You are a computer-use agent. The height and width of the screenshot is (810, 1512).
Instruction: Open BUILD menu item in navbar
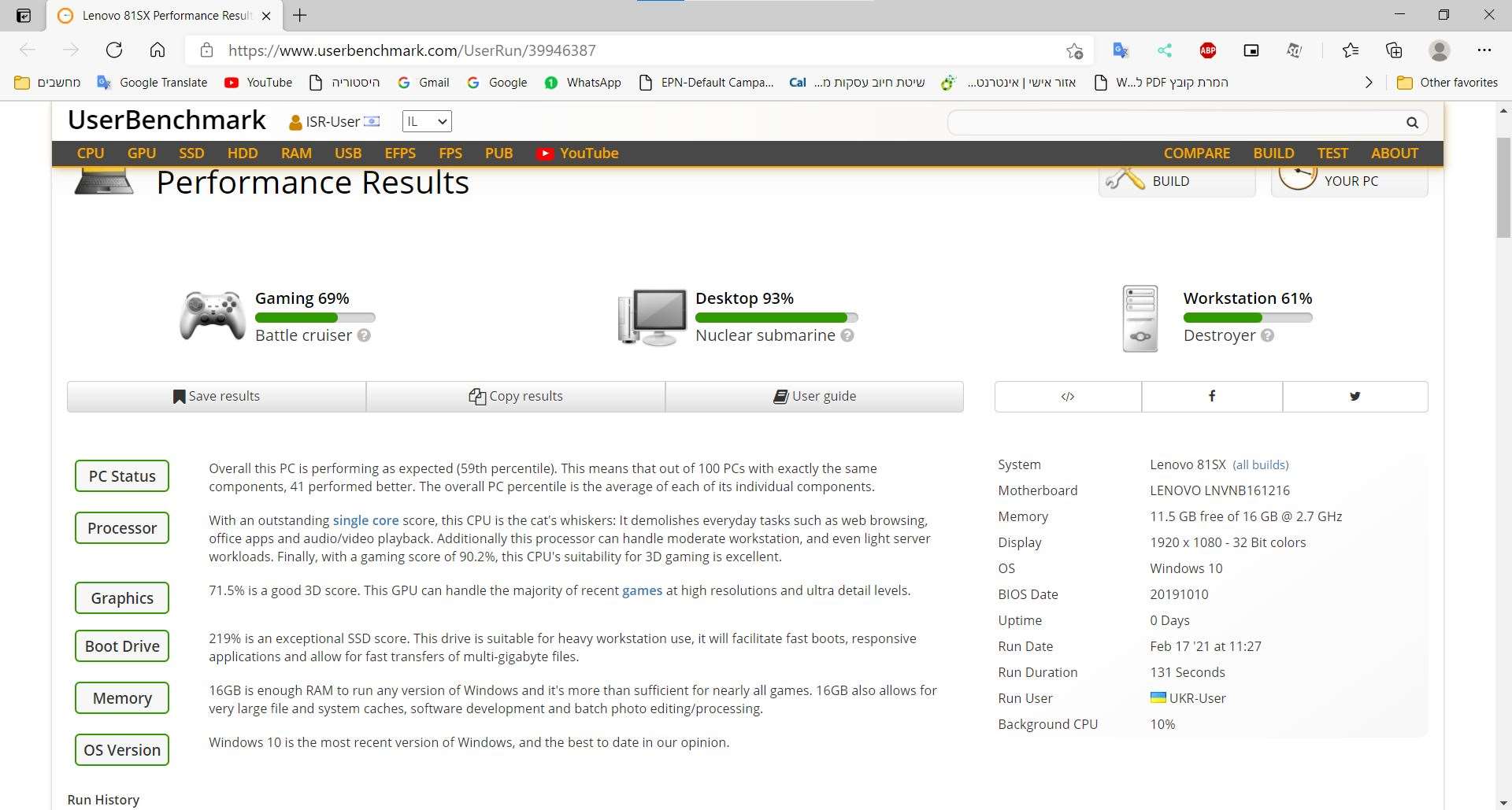(1273, 153)
